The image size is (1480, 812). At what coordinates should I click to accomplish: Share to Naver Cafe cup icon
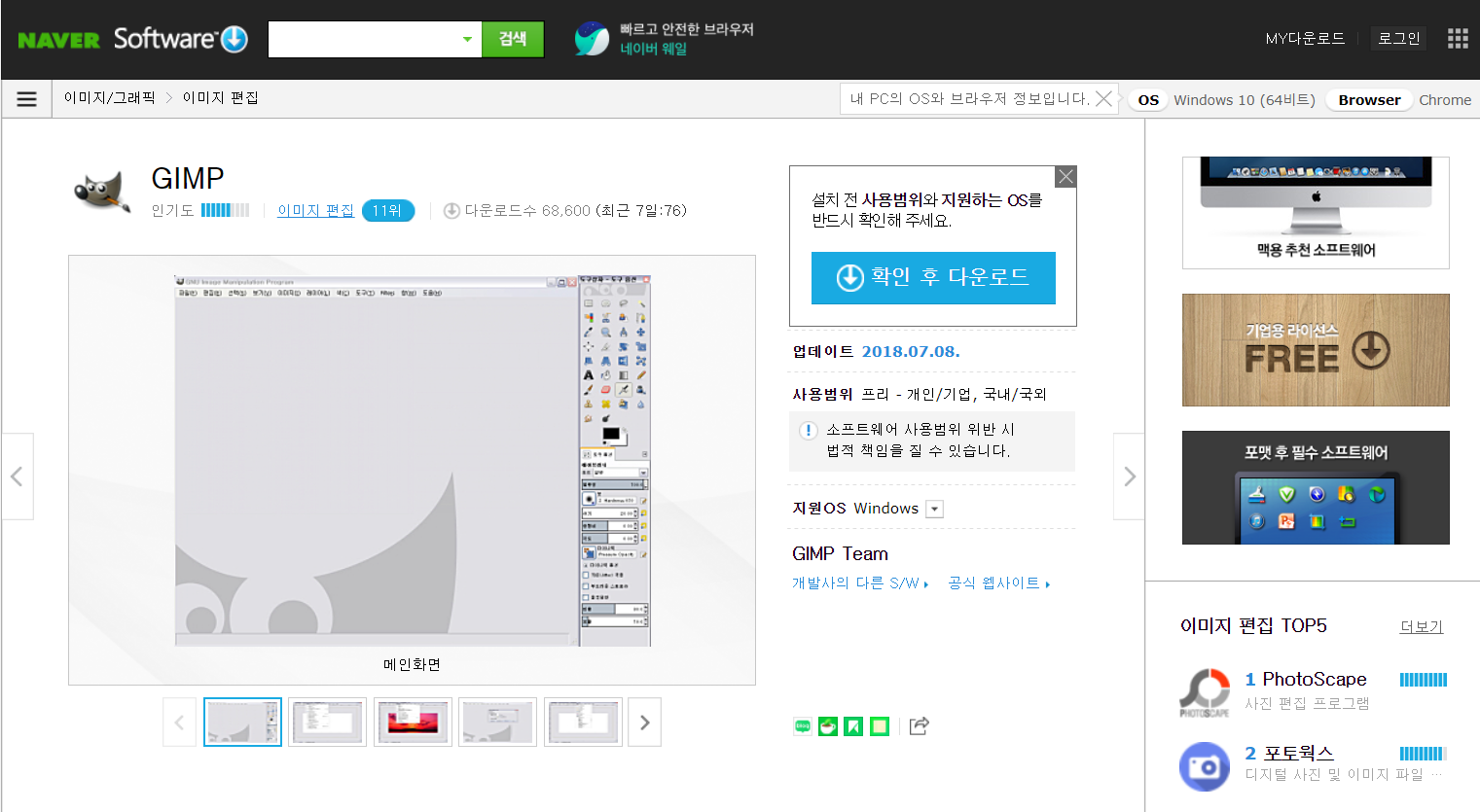828,725
